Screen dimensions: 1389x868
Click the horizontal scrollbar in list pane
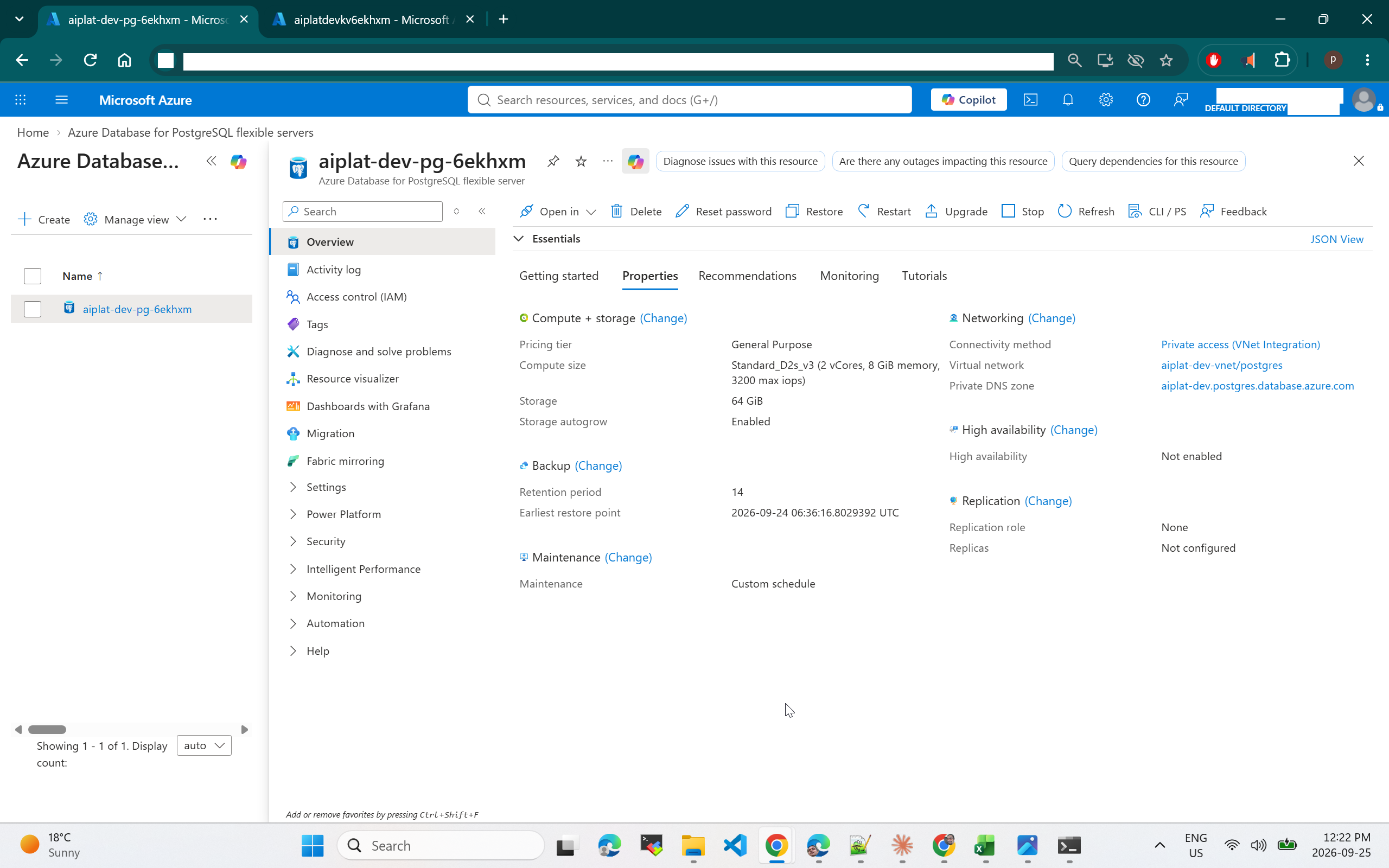click(47, 730)
